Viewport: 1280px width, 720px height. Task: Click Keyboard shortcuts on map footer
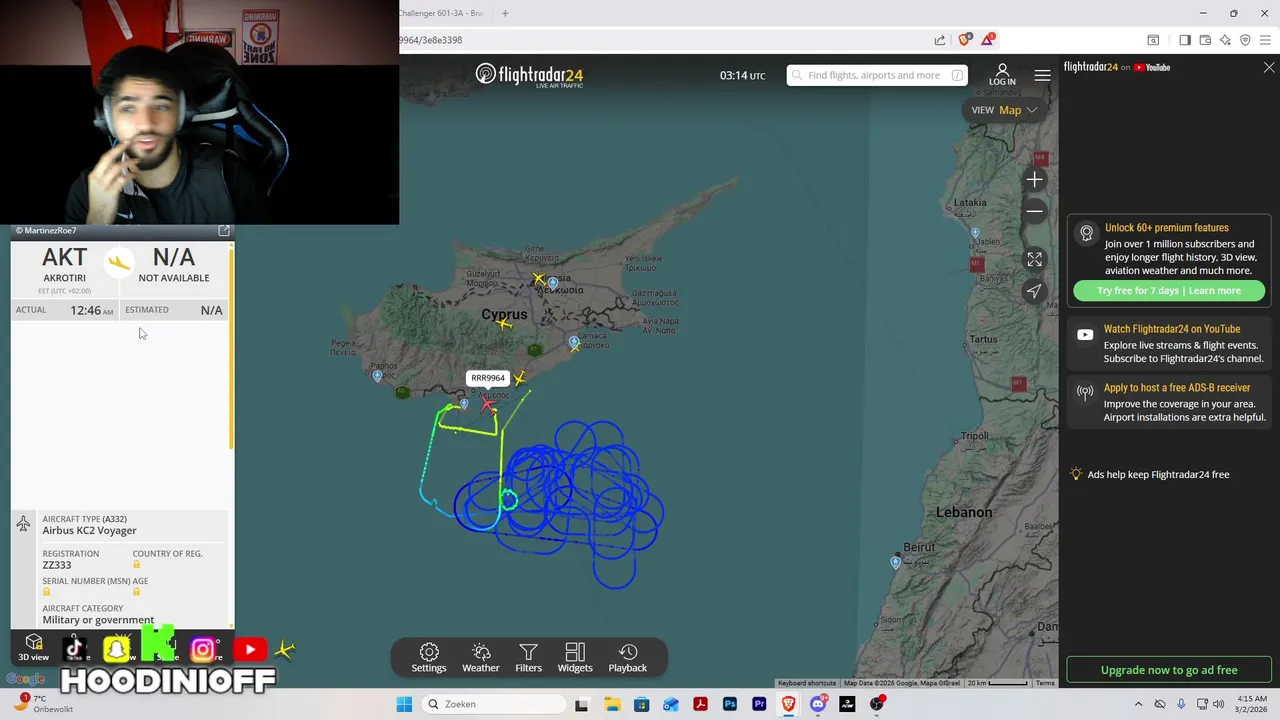coord(807,683)
